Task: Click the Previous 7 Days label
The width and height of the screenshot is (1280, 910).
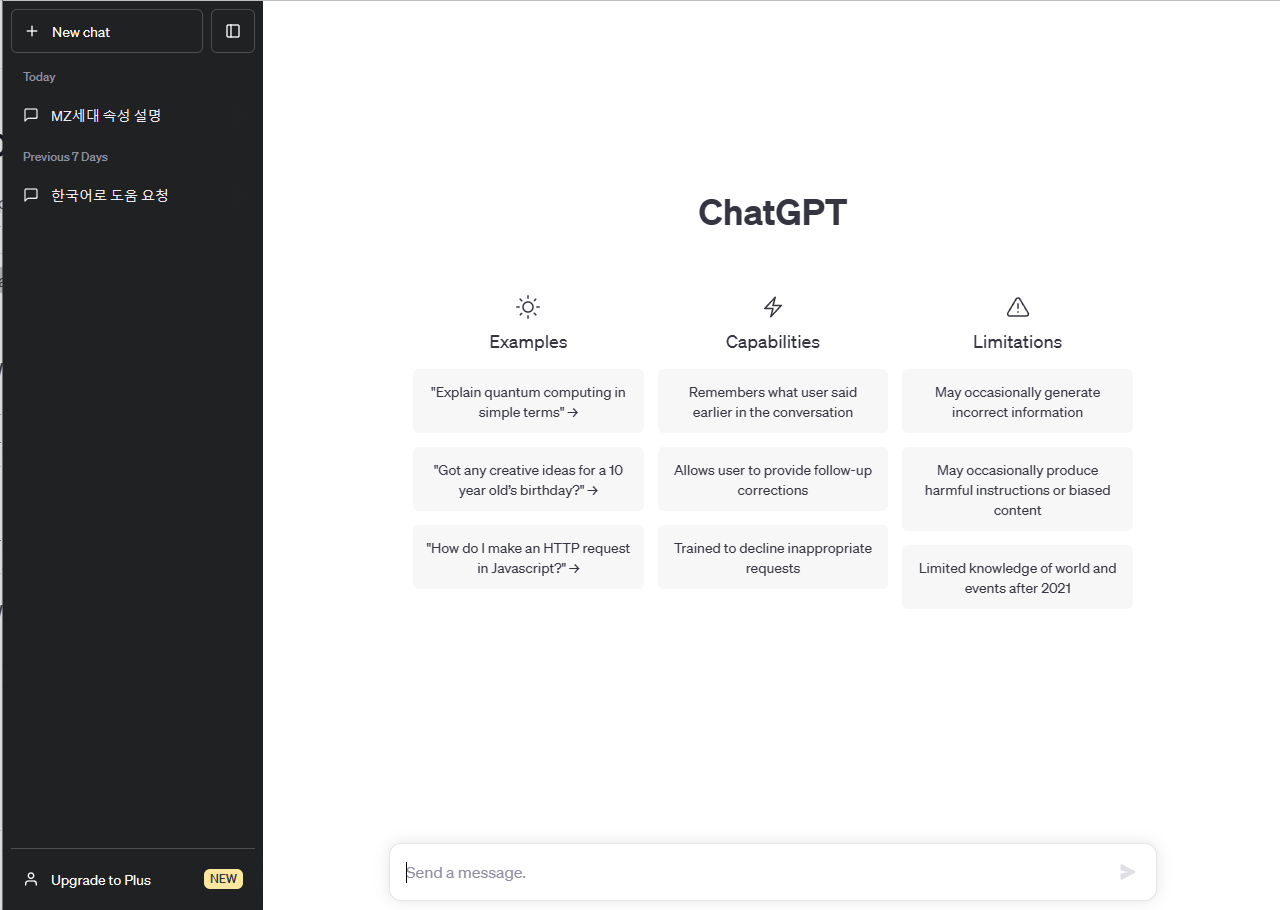Action: [66, 157]
